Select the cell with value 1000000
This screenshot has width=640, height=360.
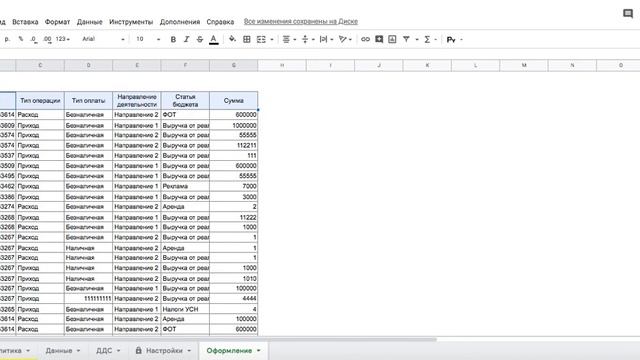tap(233, 125)
